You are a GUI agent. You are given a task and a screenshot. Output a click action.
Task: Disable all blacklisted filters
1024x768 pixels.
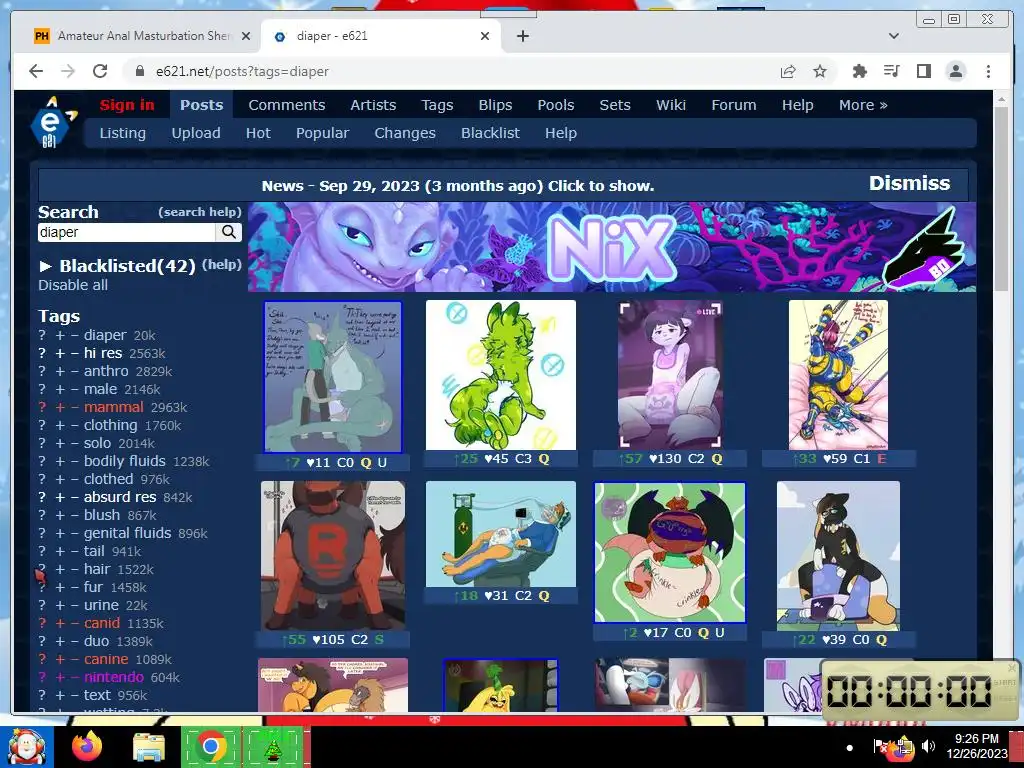73,285
